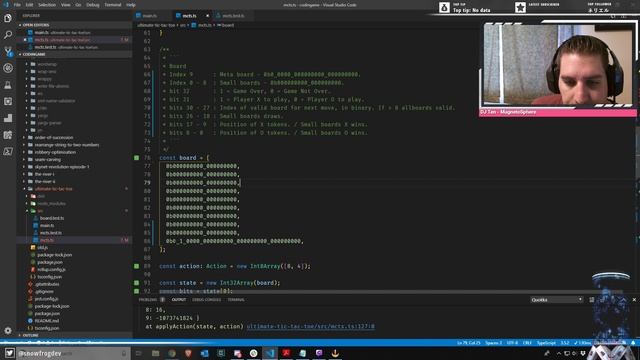Click the TypeScript language mode status entry
640x360 pixels.
coord(546,343)
